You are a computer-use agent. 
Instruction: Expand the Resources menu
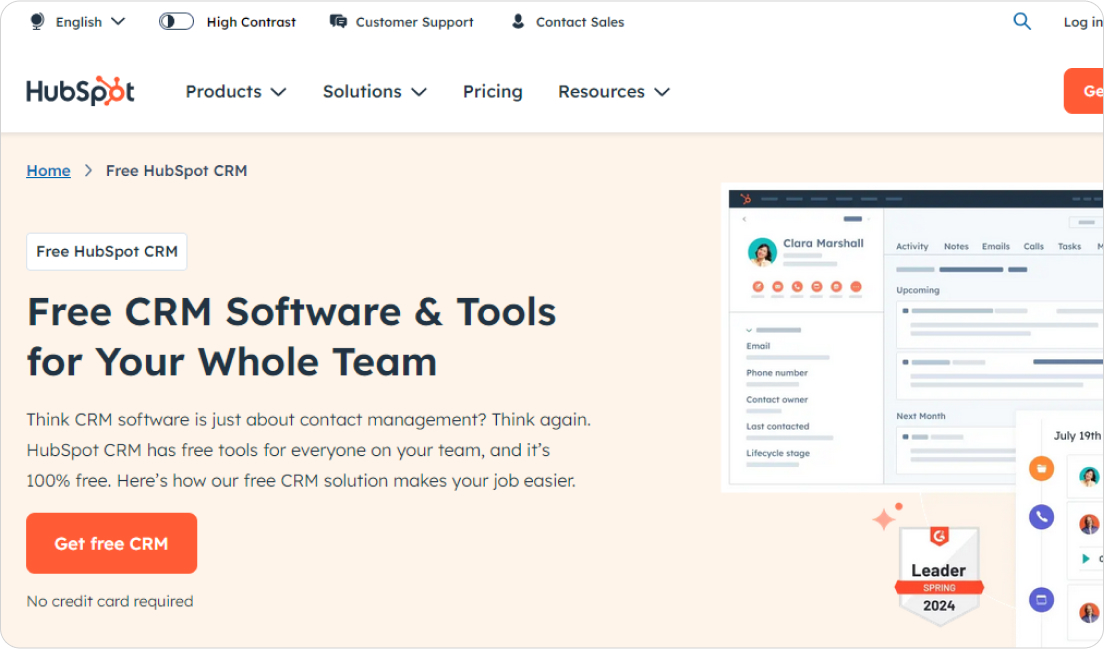(x=613, y=92)
